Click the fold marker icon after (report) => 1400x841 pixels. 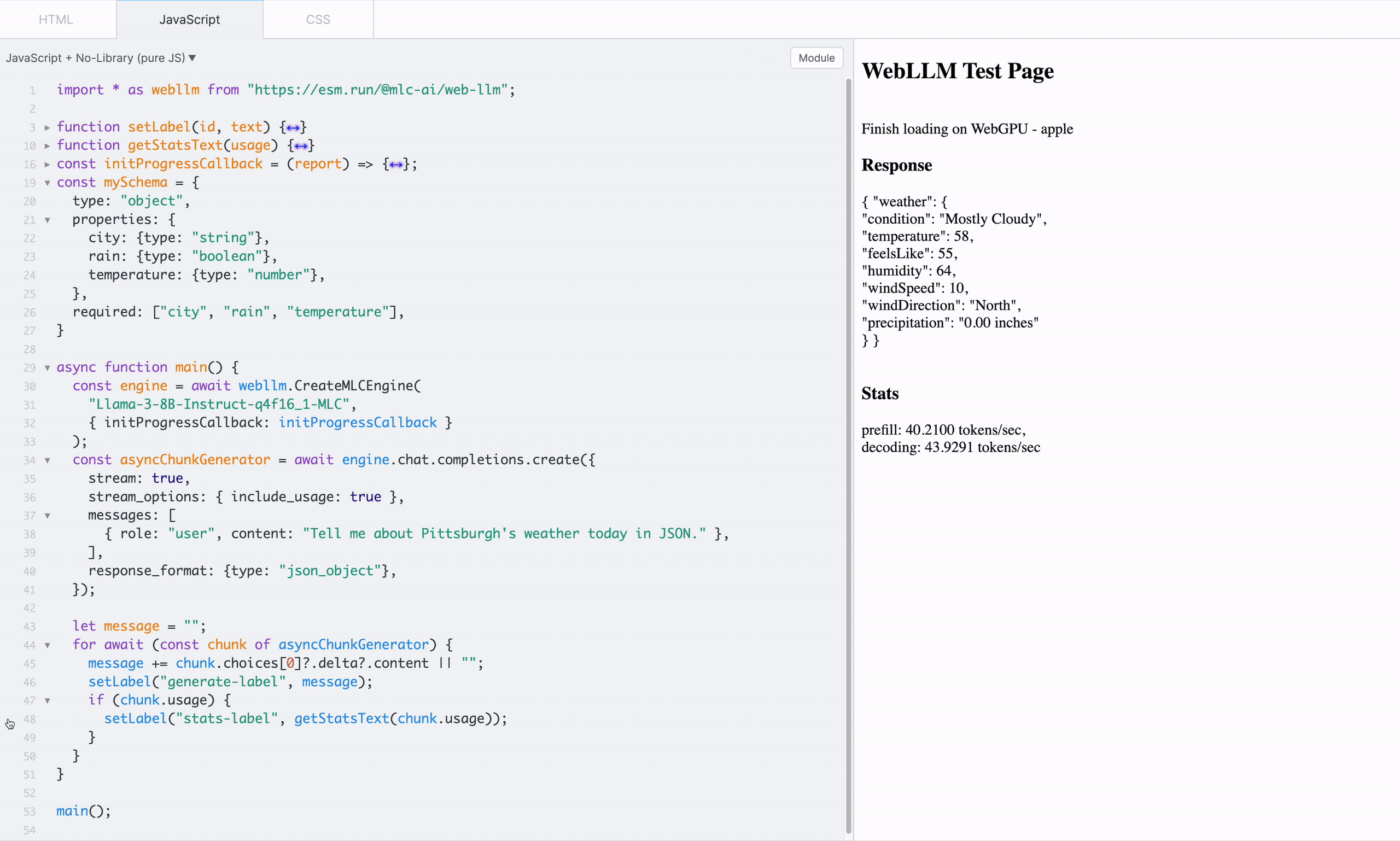click(396, 165)
